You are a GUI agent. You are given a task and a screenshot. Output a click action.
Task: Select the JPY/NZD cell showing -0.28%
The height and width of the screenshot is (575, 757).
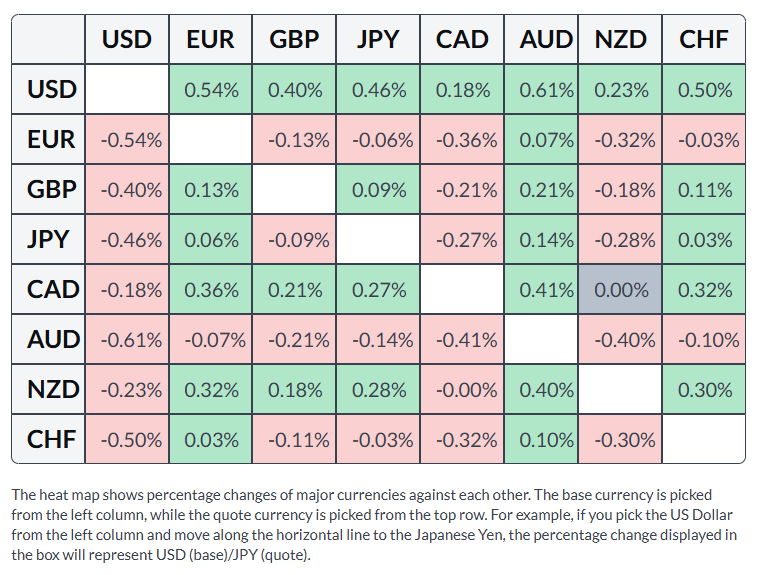tap(620, 239)
